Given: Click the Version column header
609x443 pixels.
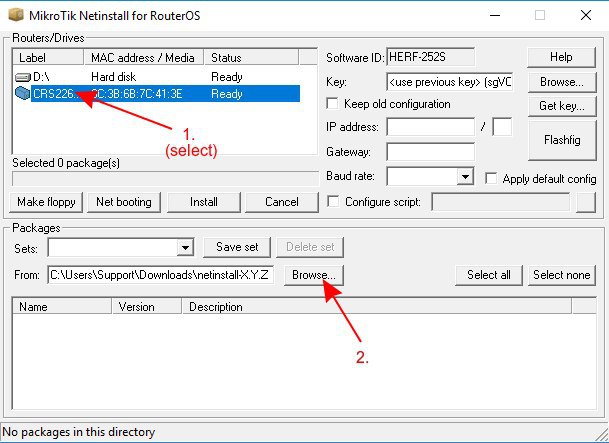Looking at the screenshot, I should [x=147, y=307].
